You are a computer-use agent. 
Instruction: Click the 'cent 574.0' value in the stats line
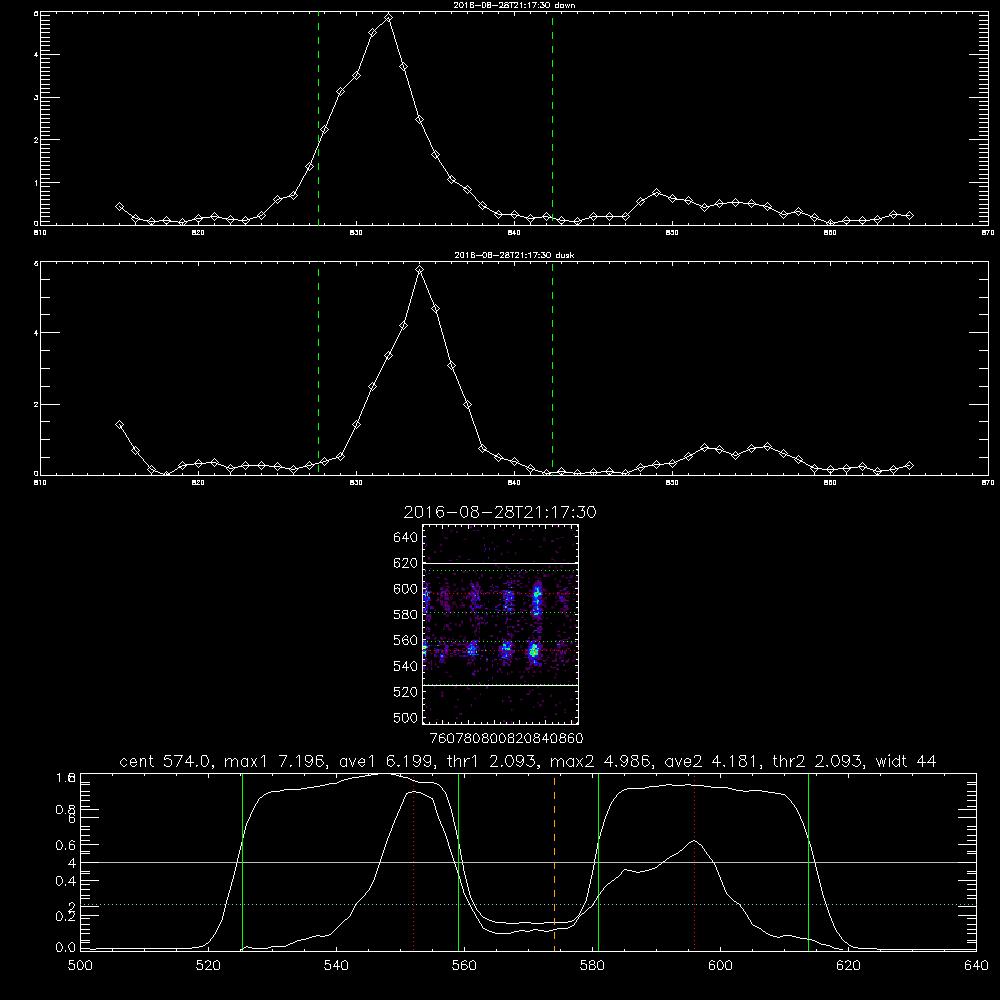click(x=166, y=761)
